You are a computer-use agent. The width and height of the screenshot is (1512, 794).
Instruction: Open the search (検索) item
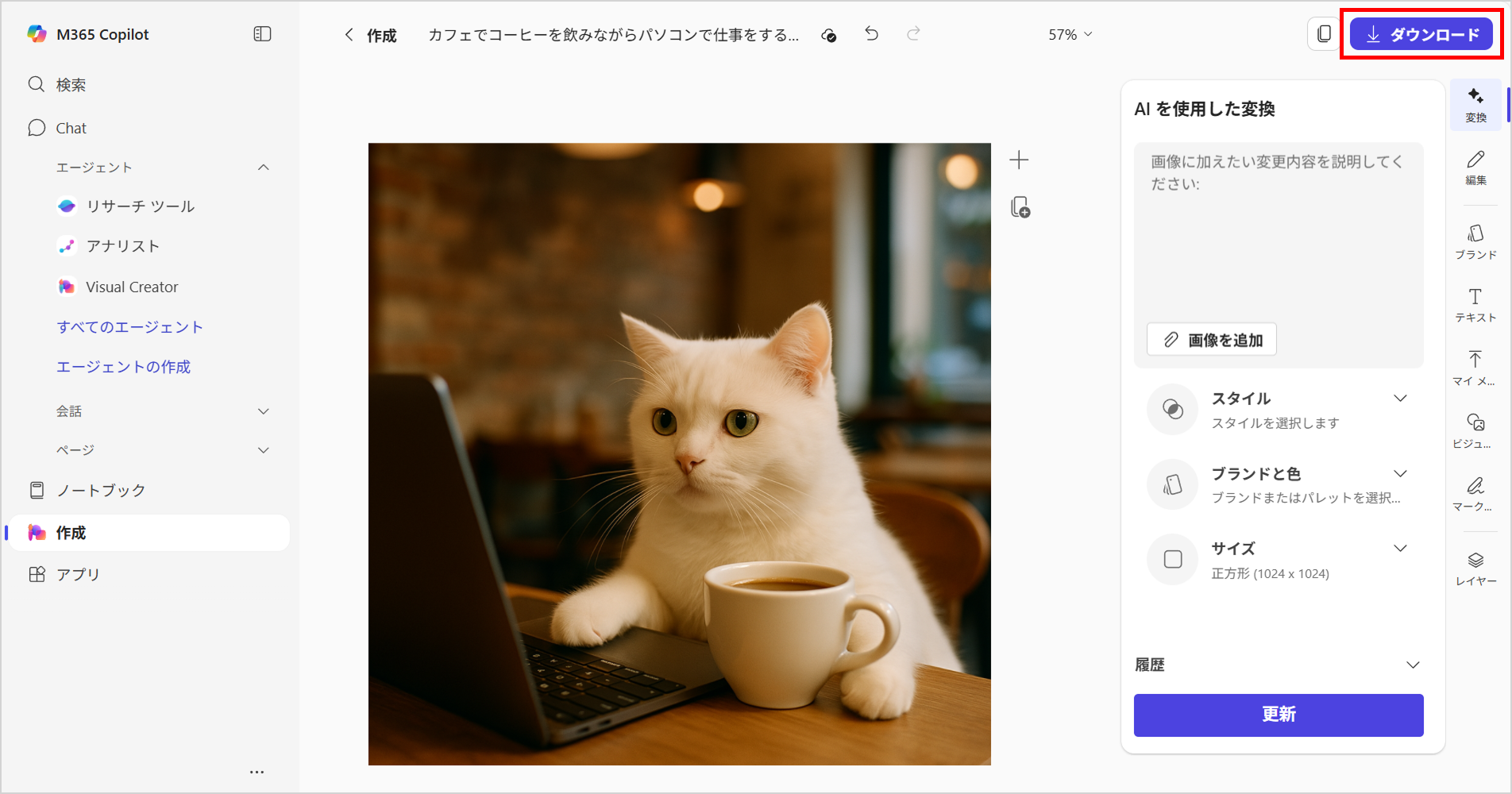[x=149, y=85]
